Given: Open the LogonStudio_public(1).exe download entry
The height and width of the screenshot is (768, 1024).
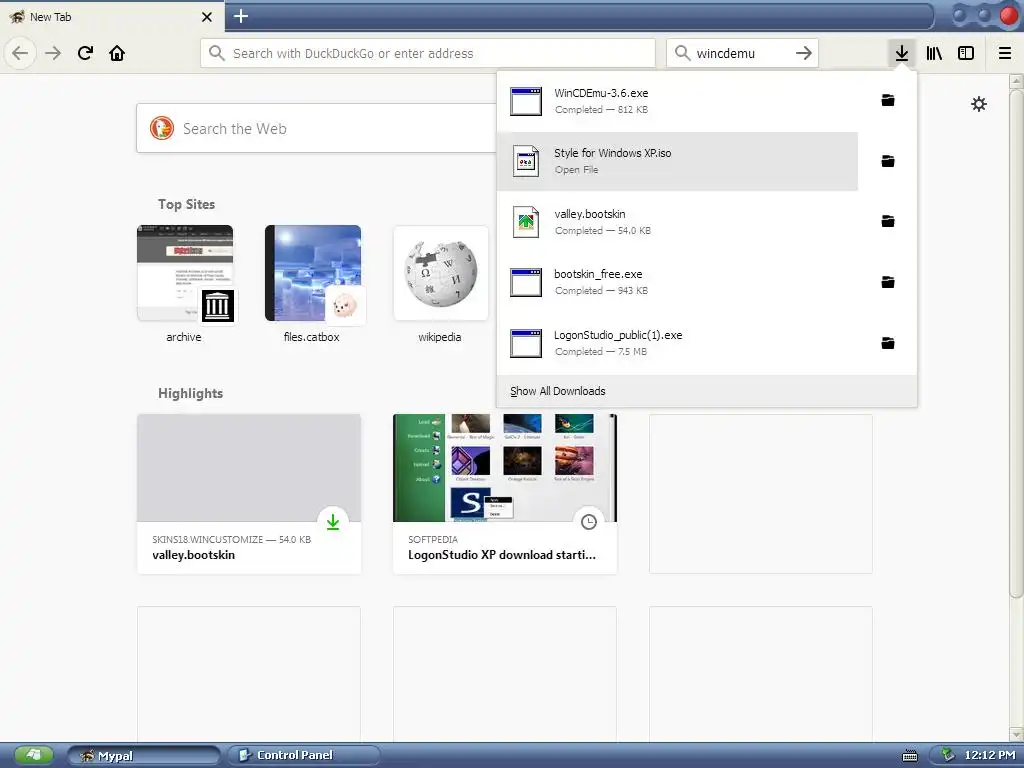Looking at the screenshot, I should [677, 344].
